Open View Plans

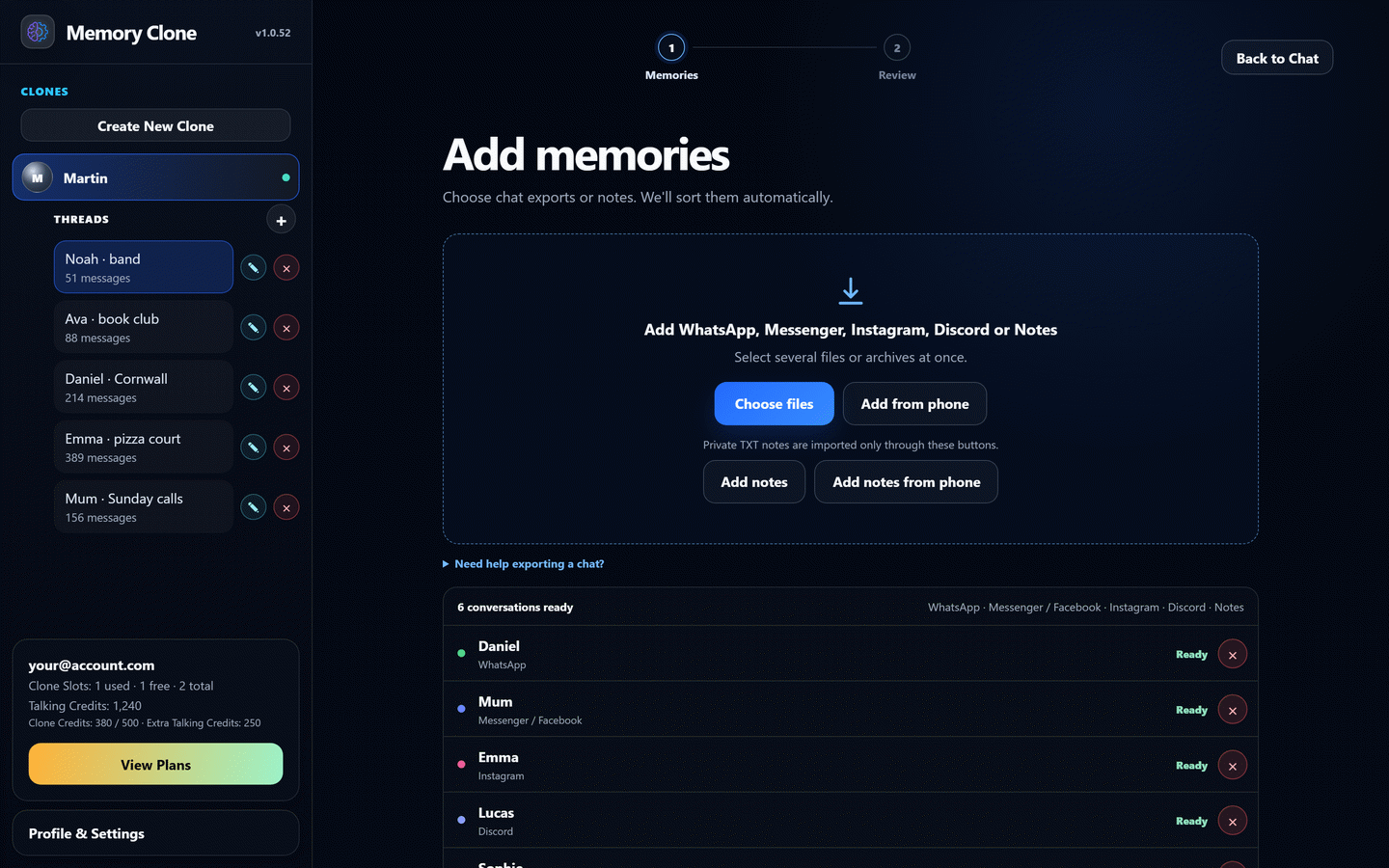155,764
